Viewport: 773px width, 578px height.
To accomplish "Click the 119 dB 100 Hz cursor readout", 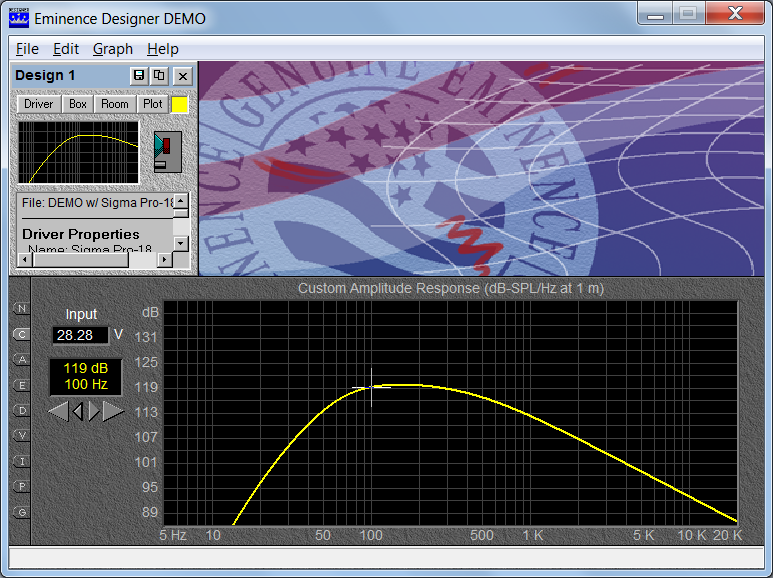I will click(86, 377).
